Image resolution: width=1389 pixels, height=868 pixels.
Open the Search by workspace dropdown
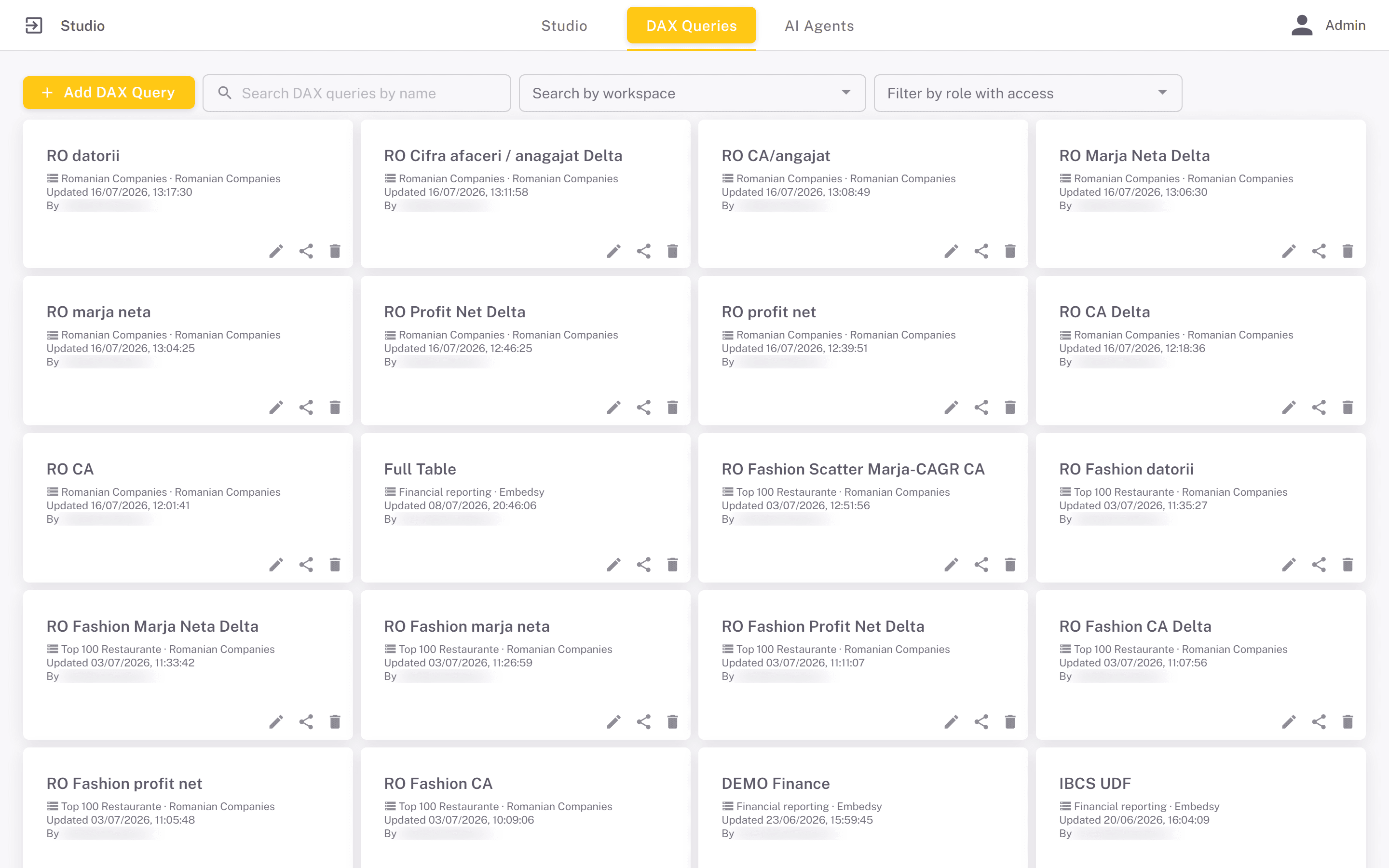tap(692, 93)
